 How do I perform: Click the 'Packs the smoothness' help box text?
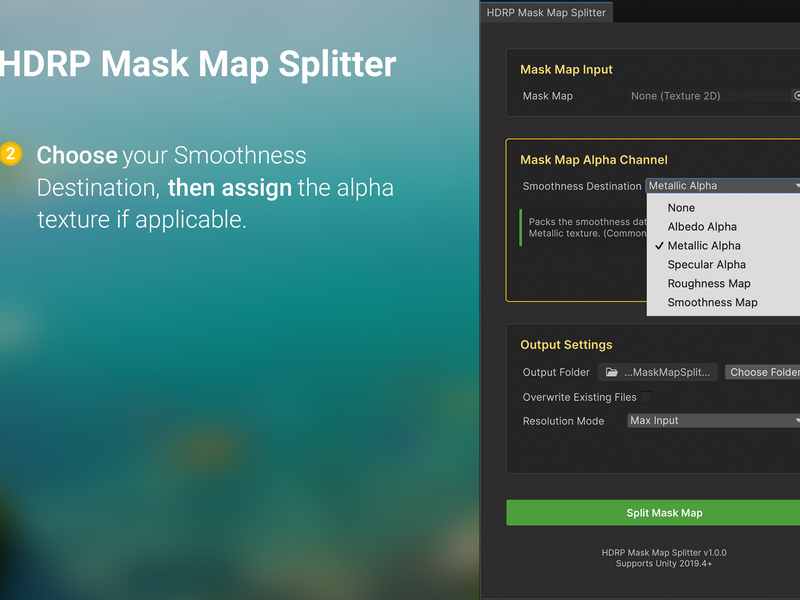[587, 228]
